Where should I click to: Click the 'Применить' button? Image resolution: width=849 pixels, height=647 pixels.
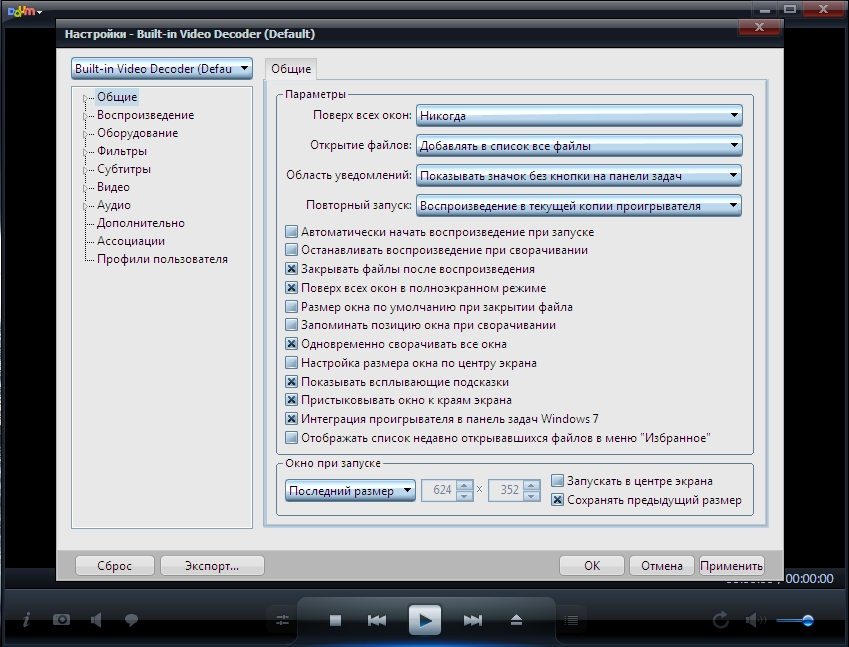click(x=732, y=566)
